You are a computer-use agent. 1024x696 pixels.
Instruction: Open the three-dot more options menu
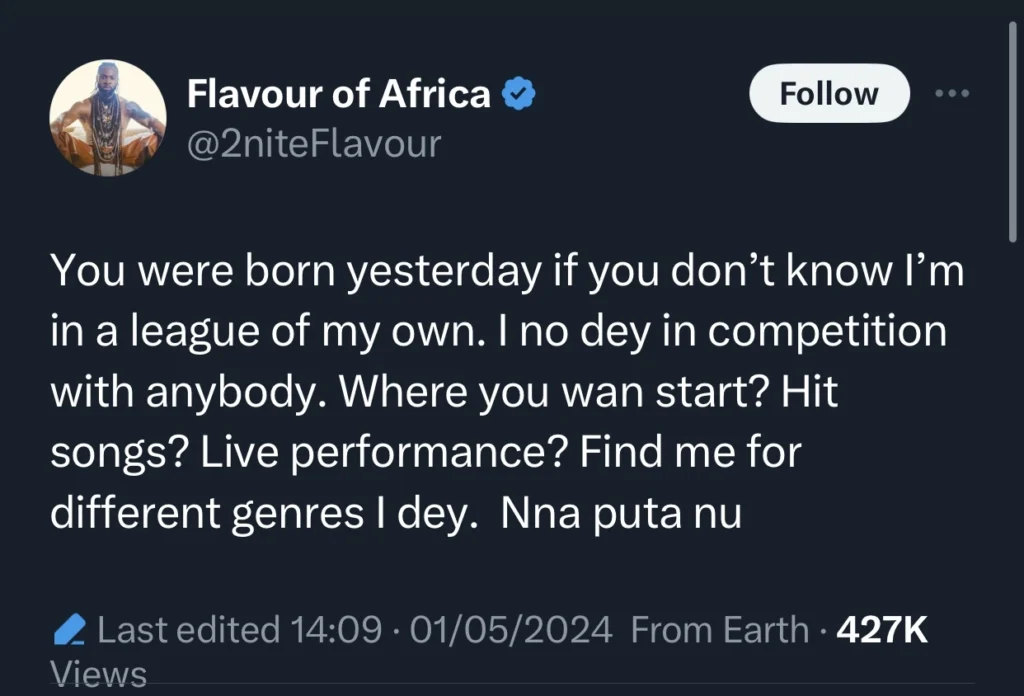point(950,93)
